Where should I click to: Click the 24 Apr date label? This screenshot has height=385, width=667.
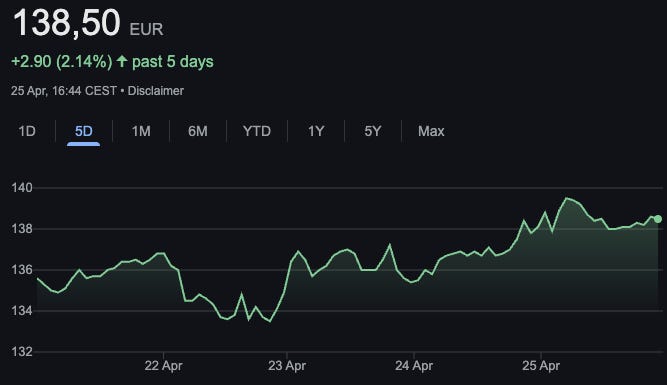pos(414,365)
